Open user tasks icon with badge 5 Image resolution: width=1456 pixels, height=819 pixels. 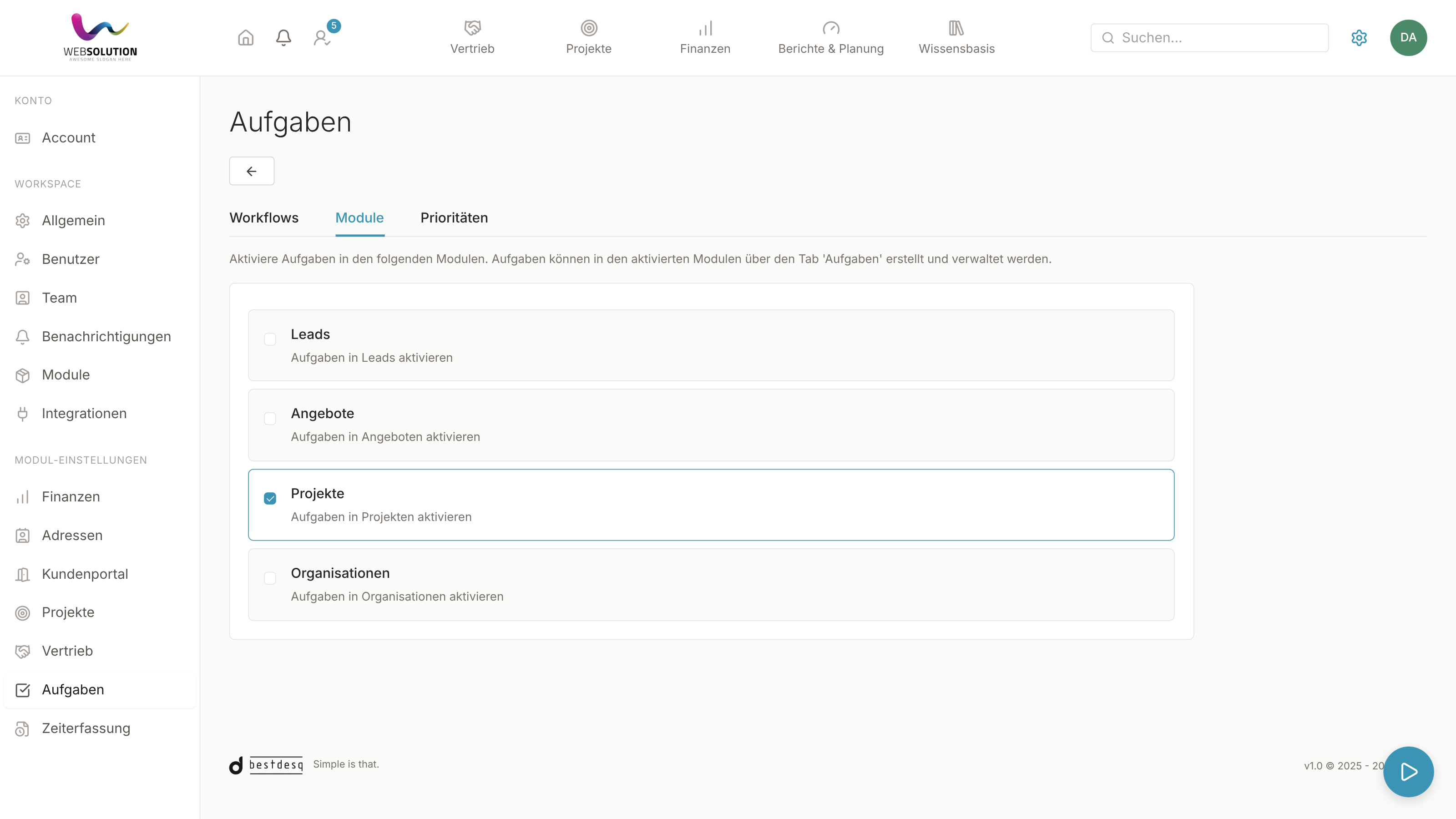(x=322, y=38)
